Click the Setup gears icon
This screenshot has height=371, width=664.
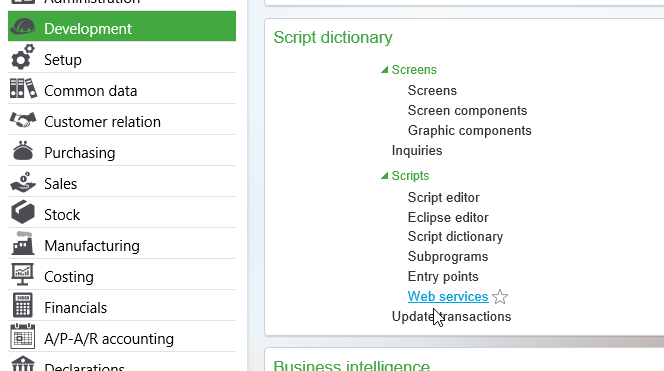click(x=23, y=57)
